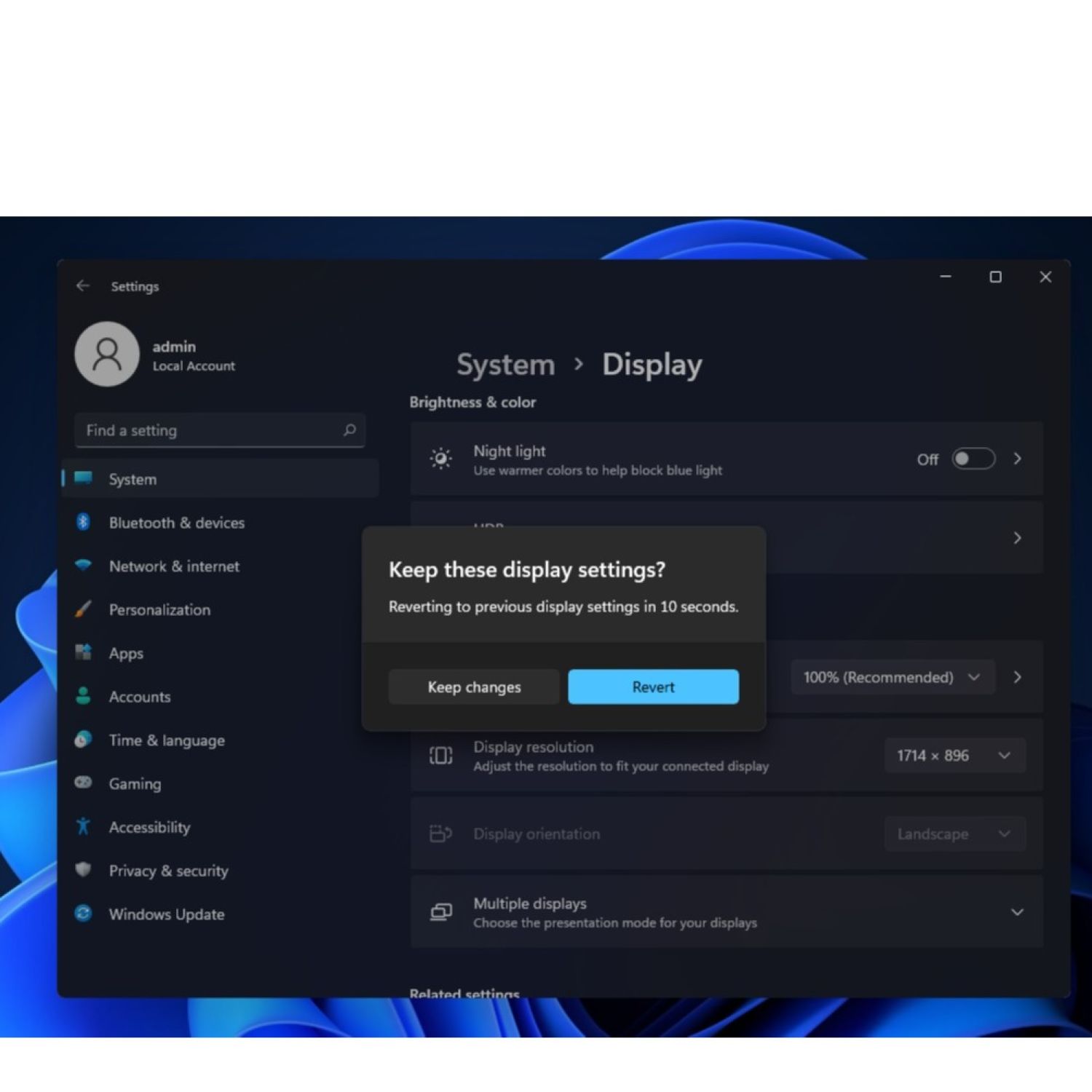Open Bluetooth & devices settings
The height and width of the screenshot is (1092, 1092).
[x=176, y=523]
